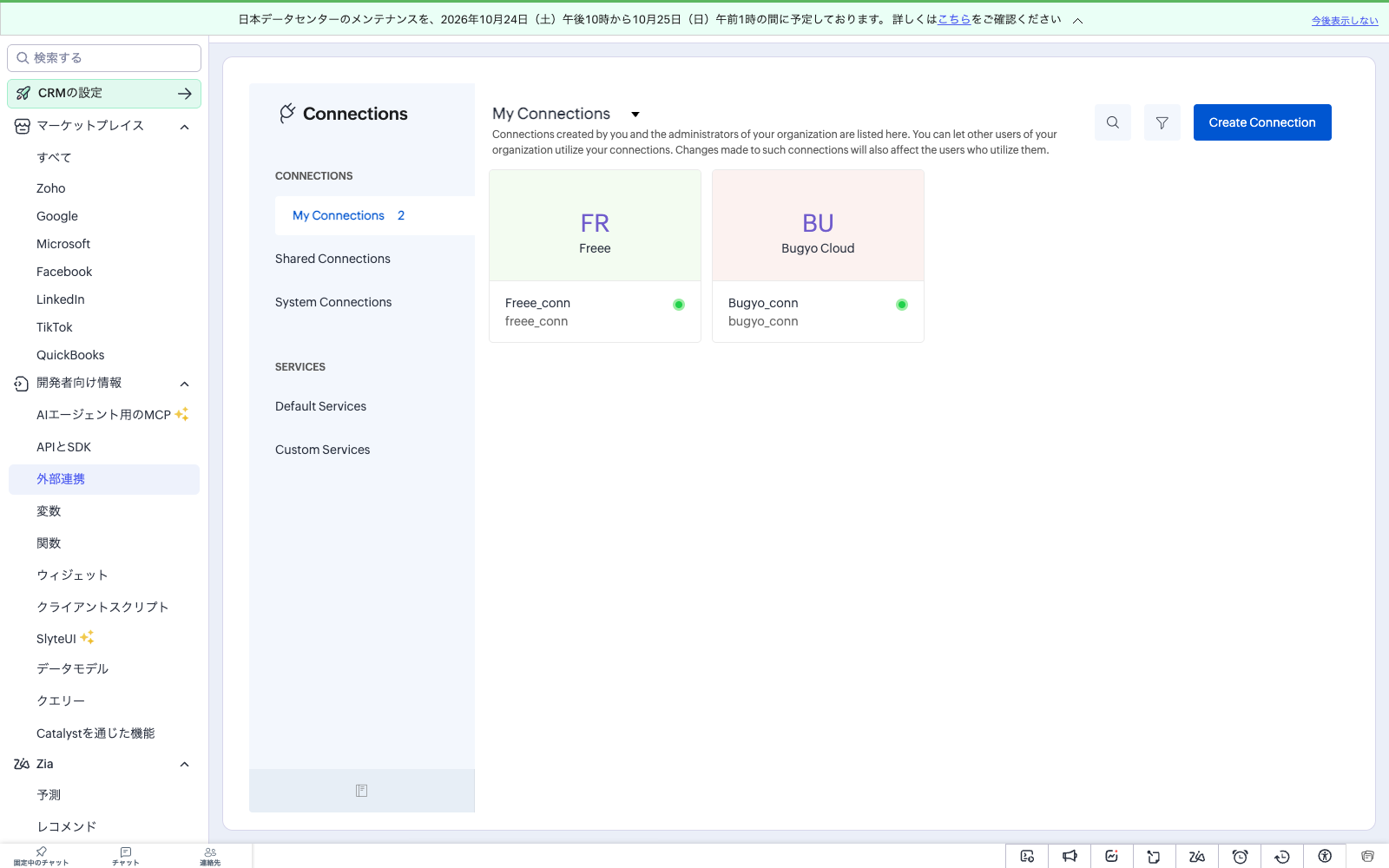Open the Bugyo Cloud connection card

tap(818, 256)
